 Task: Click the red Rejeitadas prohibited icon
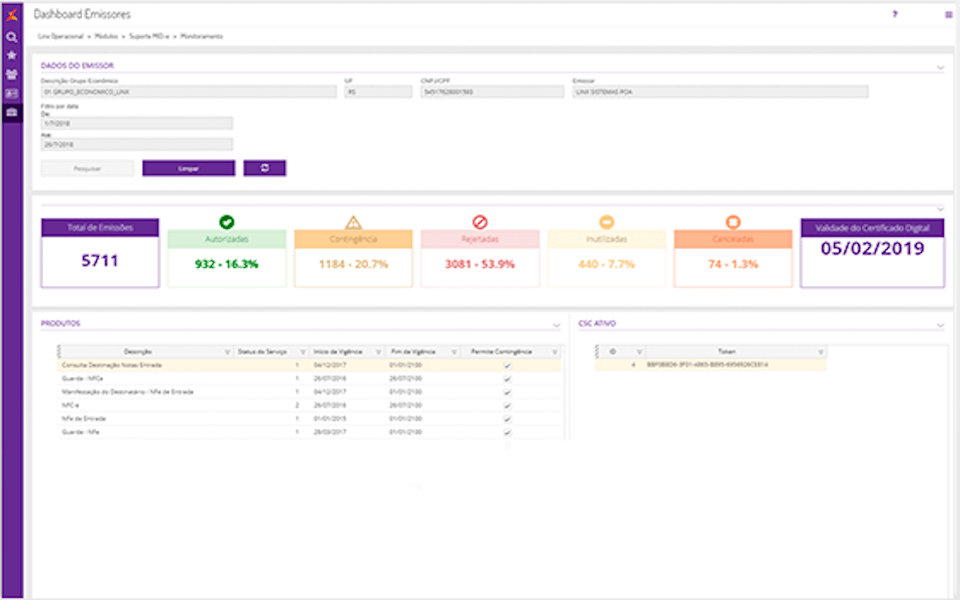coord(480,222)
